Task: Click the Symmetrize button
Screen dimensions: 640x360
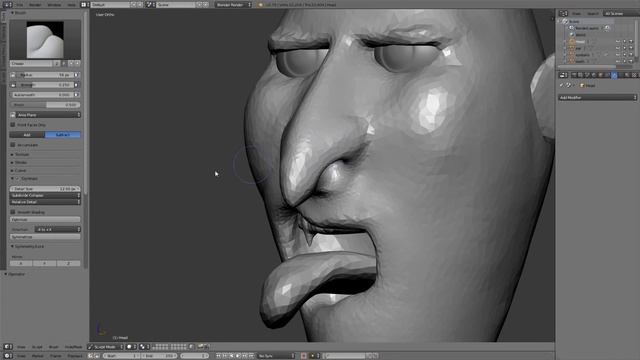Action: click(45, 237)
